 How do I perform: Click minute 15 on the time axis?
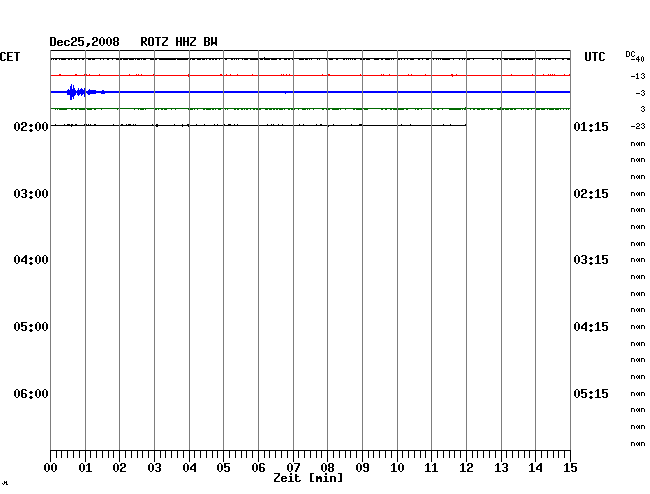point(570,468)
